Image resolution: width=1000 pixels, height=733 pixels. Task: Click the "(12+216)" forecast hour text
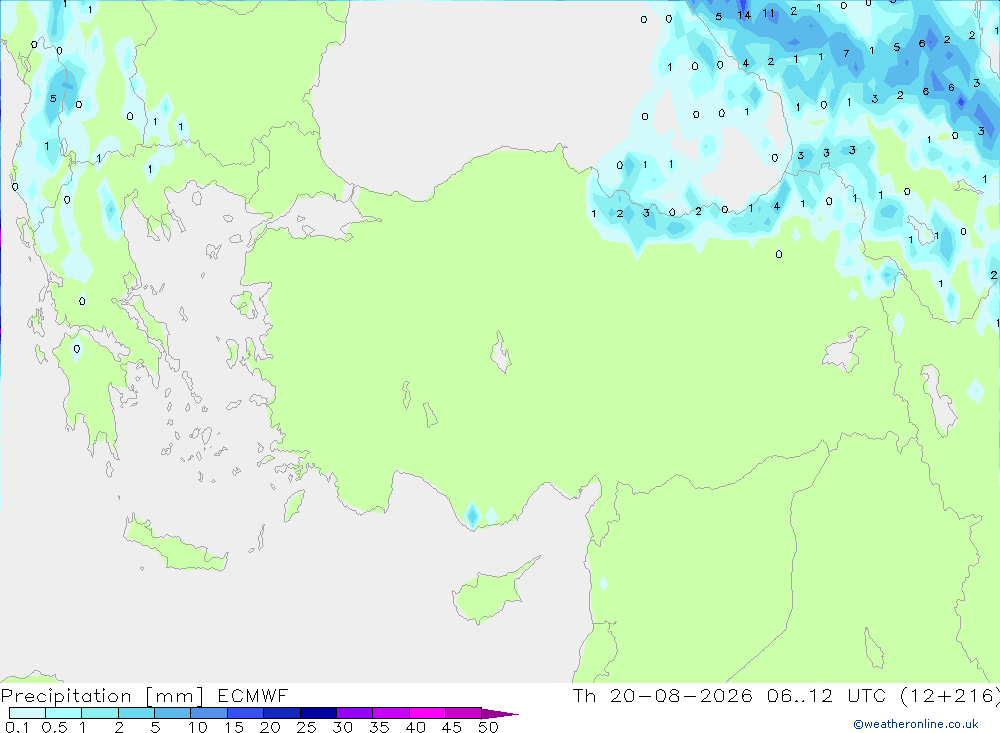pos(950,695)
